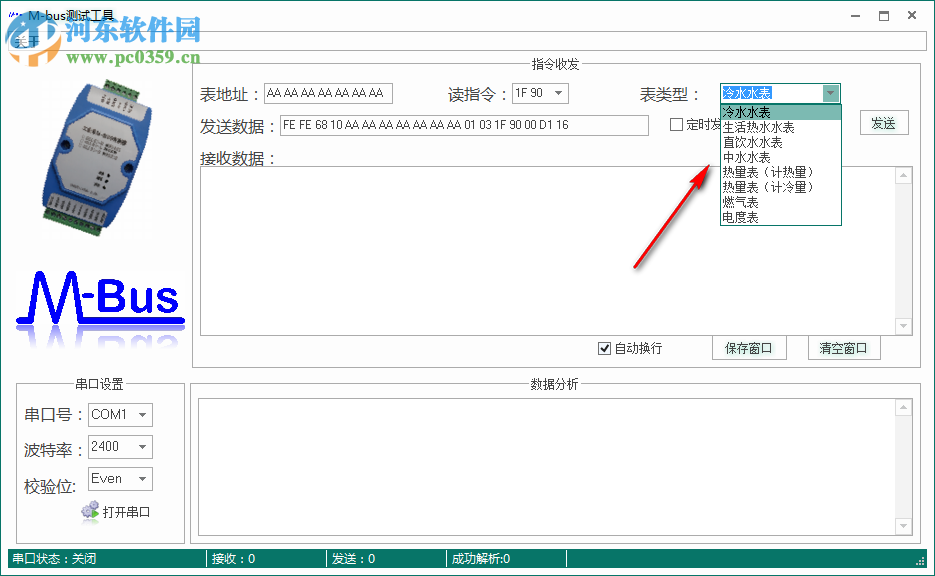Viewport: 935px width, 576px height.
Task: Click the serial port connector icon beside 打开串口
Action: tap(90, 511)
